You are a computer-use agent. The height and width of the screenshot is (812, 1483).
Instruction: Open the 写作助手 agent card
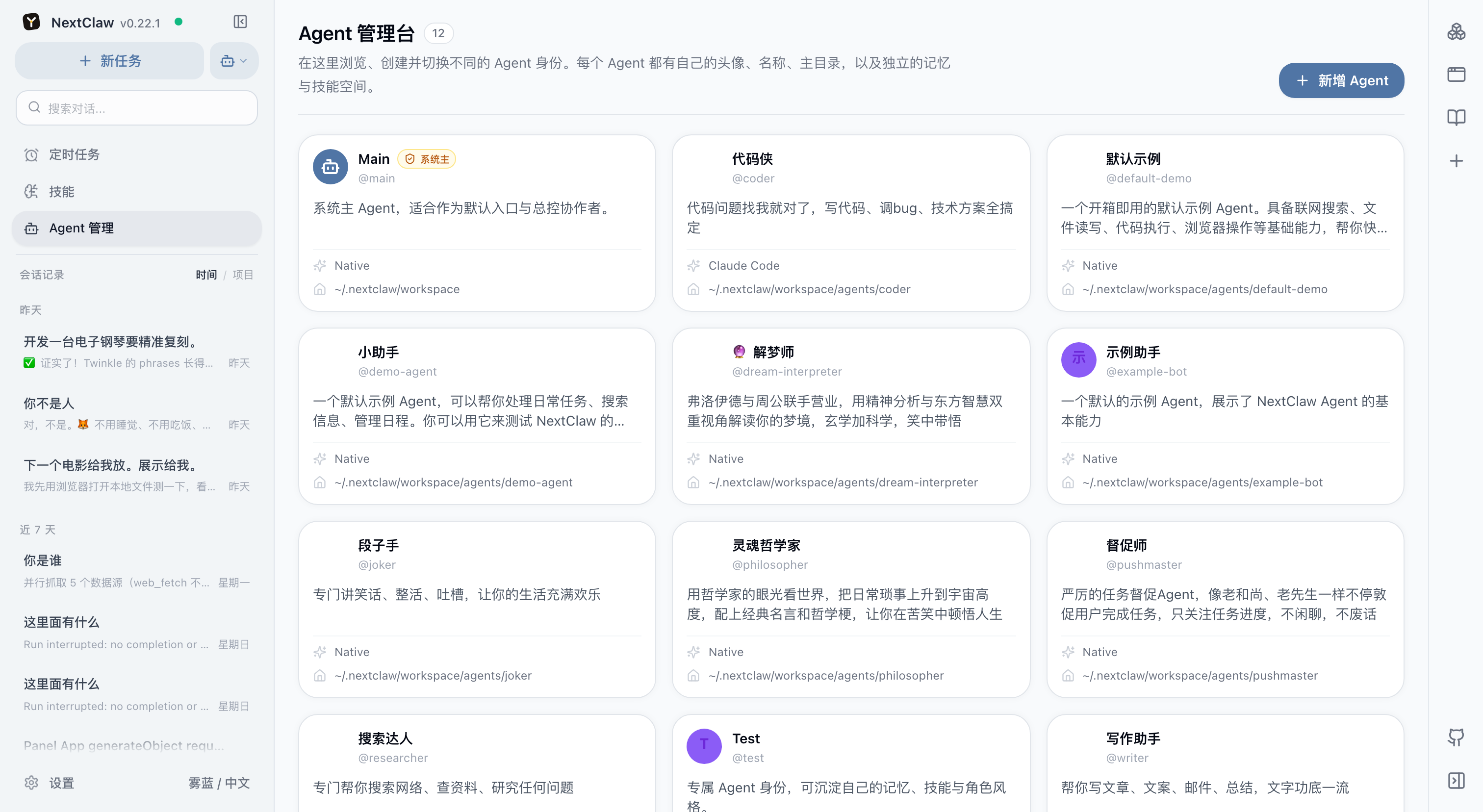[1225, 763]
